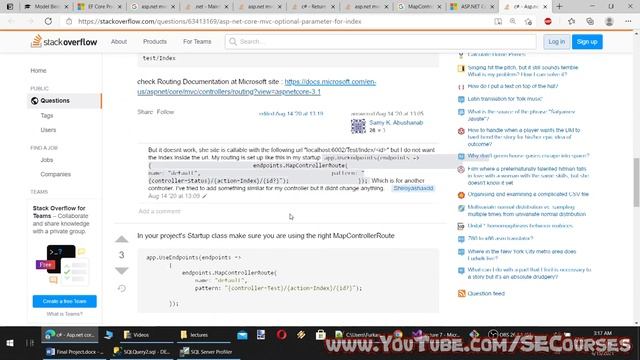Open the answer's activity history icon
This screenshot has width=640, height=360.
click(x=122, y=289)
